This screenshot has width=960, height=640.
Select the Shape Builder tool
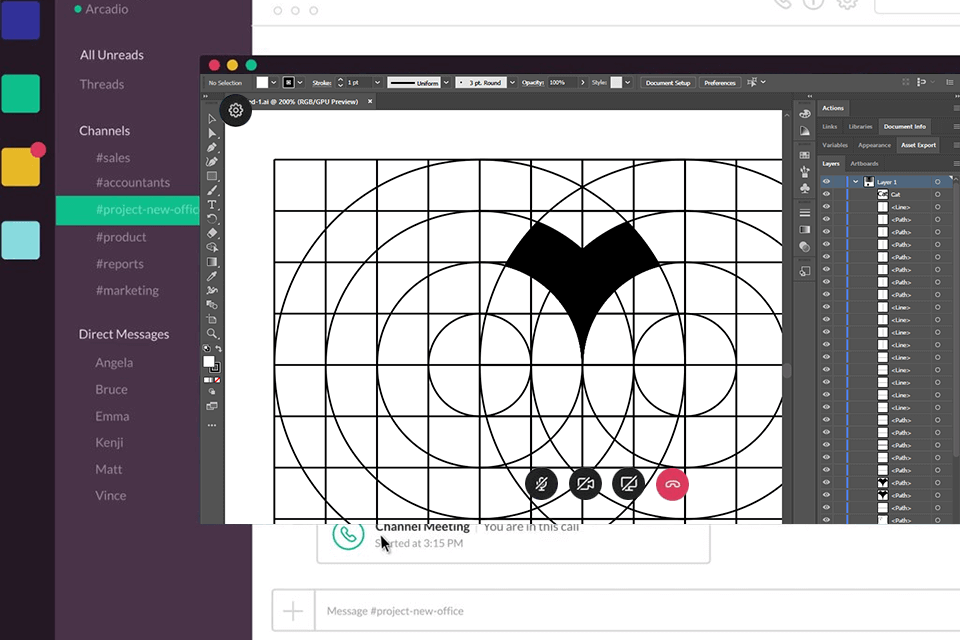click(x=212, y=247)
